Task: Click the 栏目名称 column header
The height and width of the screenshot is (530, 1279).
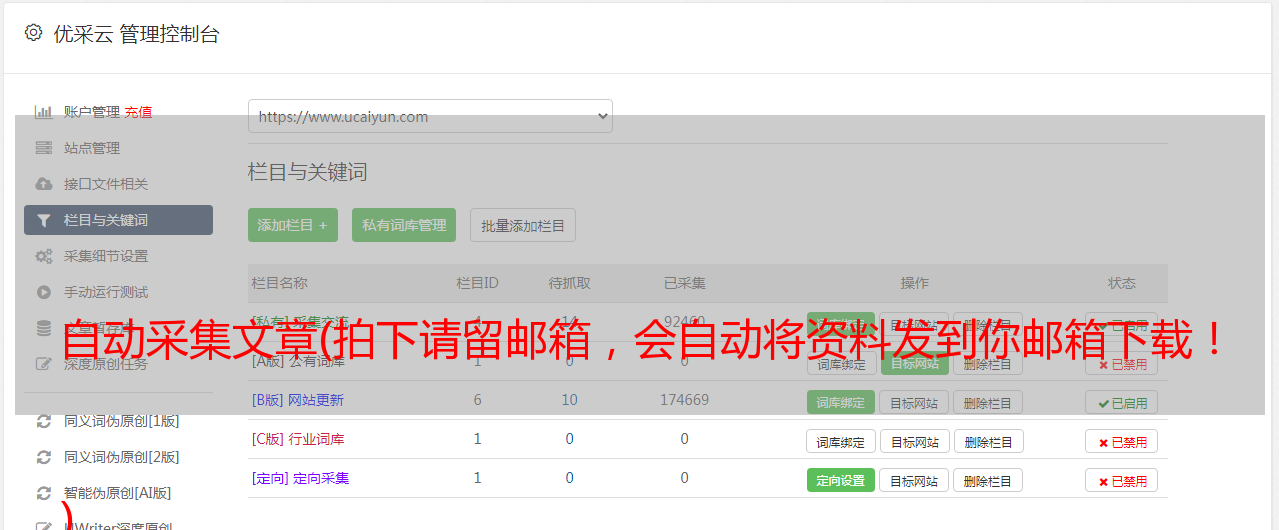Action: coord(280,283)
